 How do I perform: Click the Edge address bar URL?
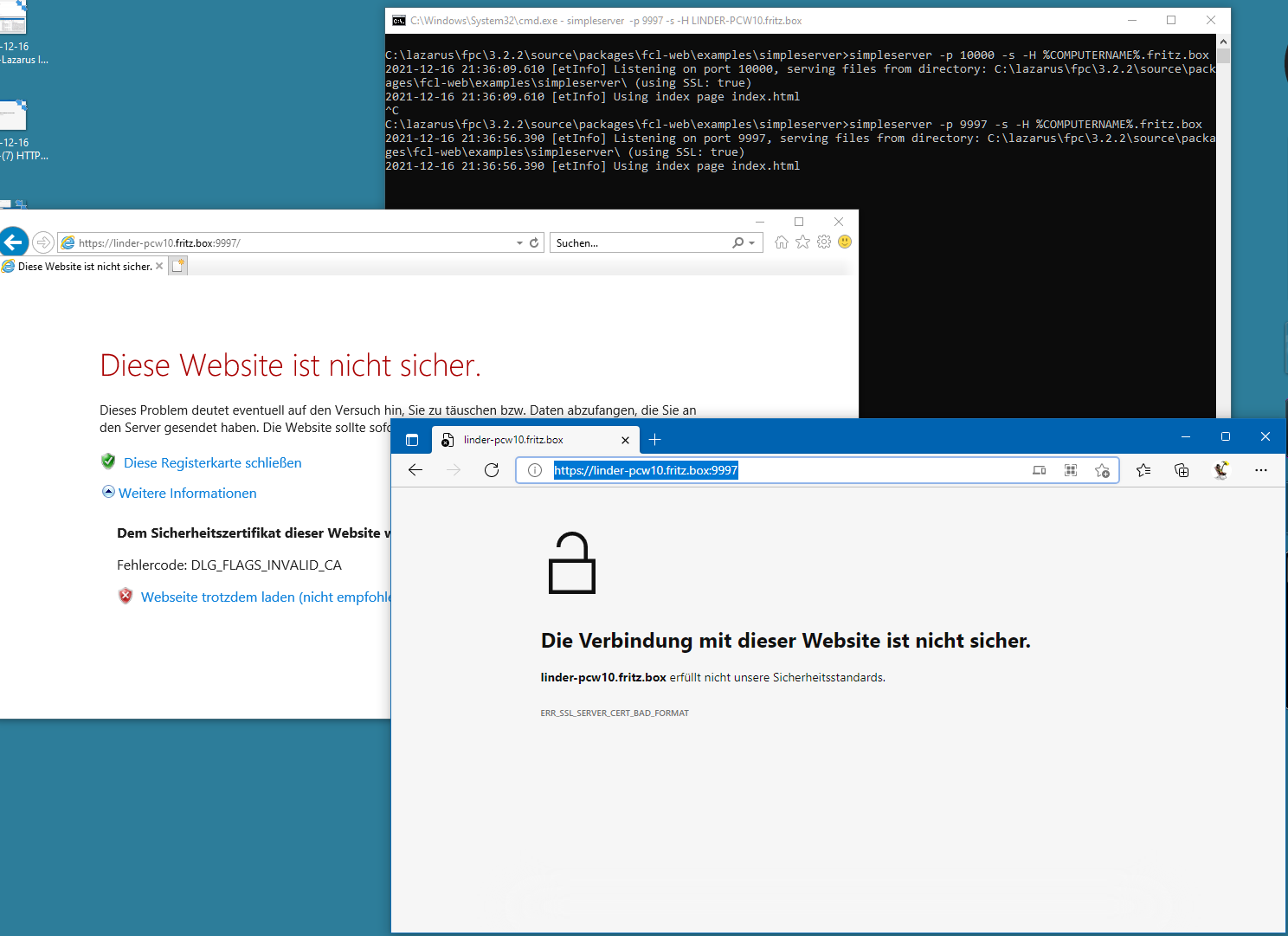coord(646,470)
